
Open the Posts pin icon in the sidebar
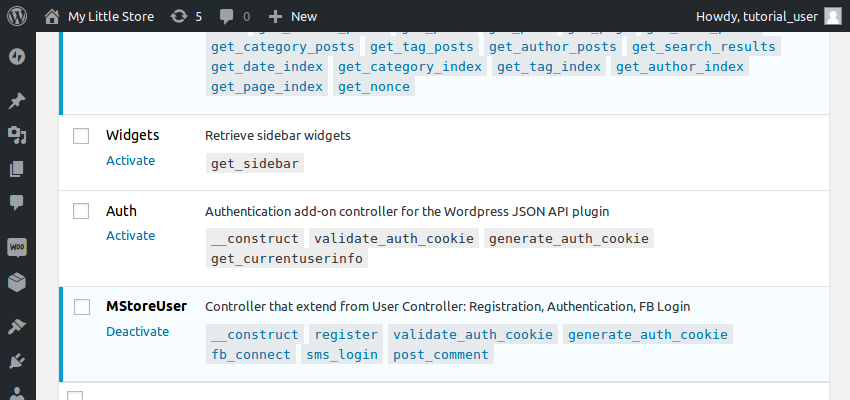17,101
